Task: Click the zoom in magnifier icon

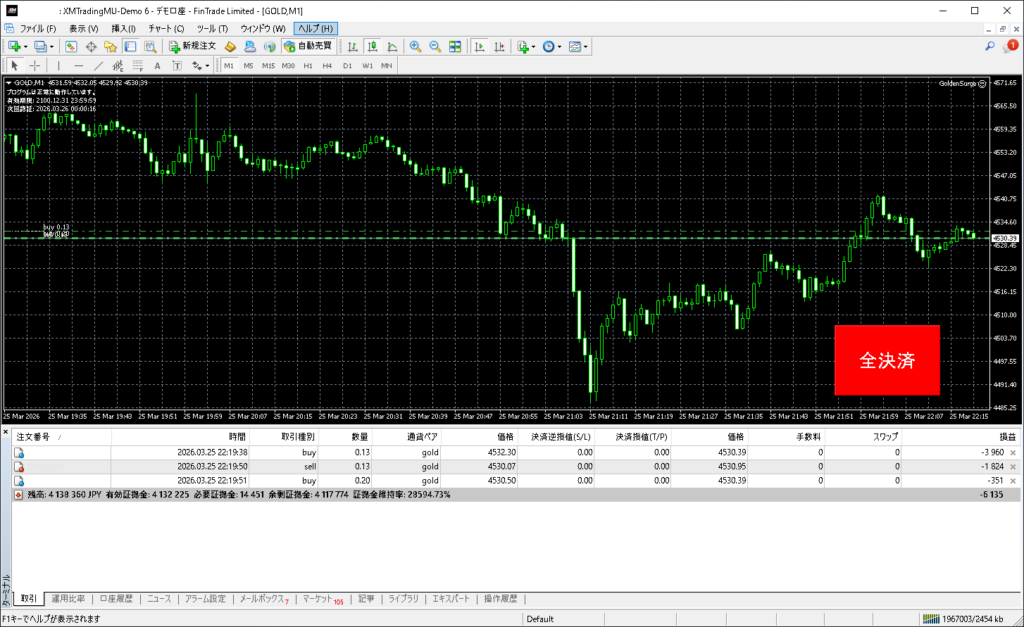Action: coord(415,46)
